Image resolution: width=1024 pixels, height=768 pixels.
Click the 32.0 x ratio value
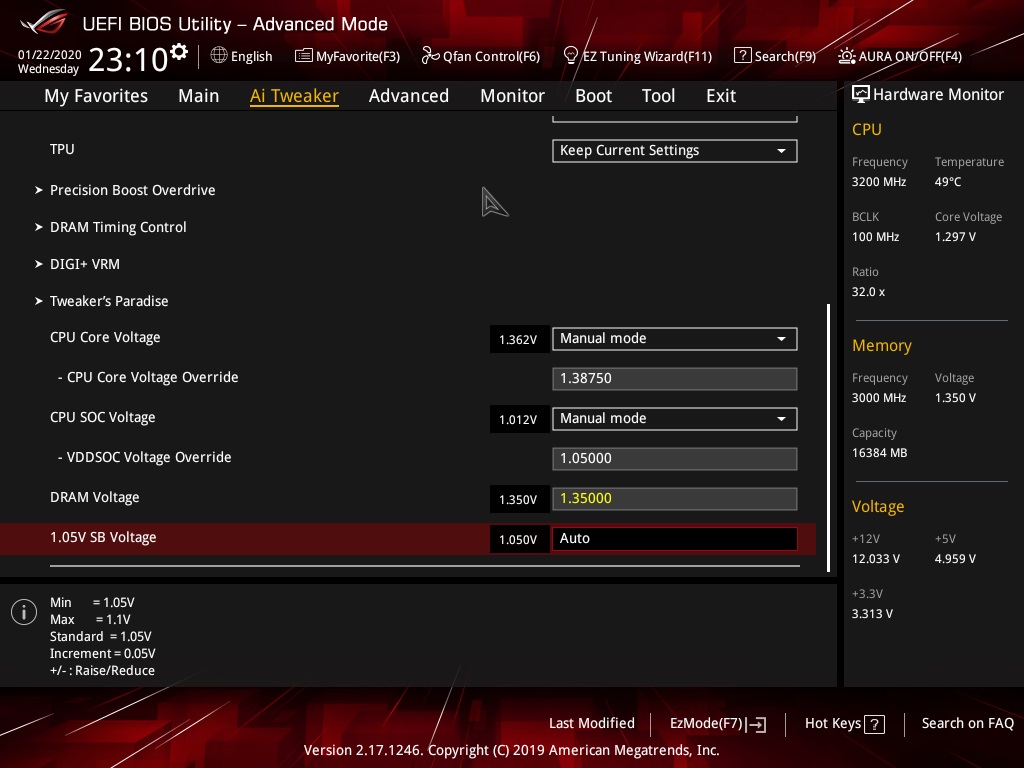[x=869, y=292]
